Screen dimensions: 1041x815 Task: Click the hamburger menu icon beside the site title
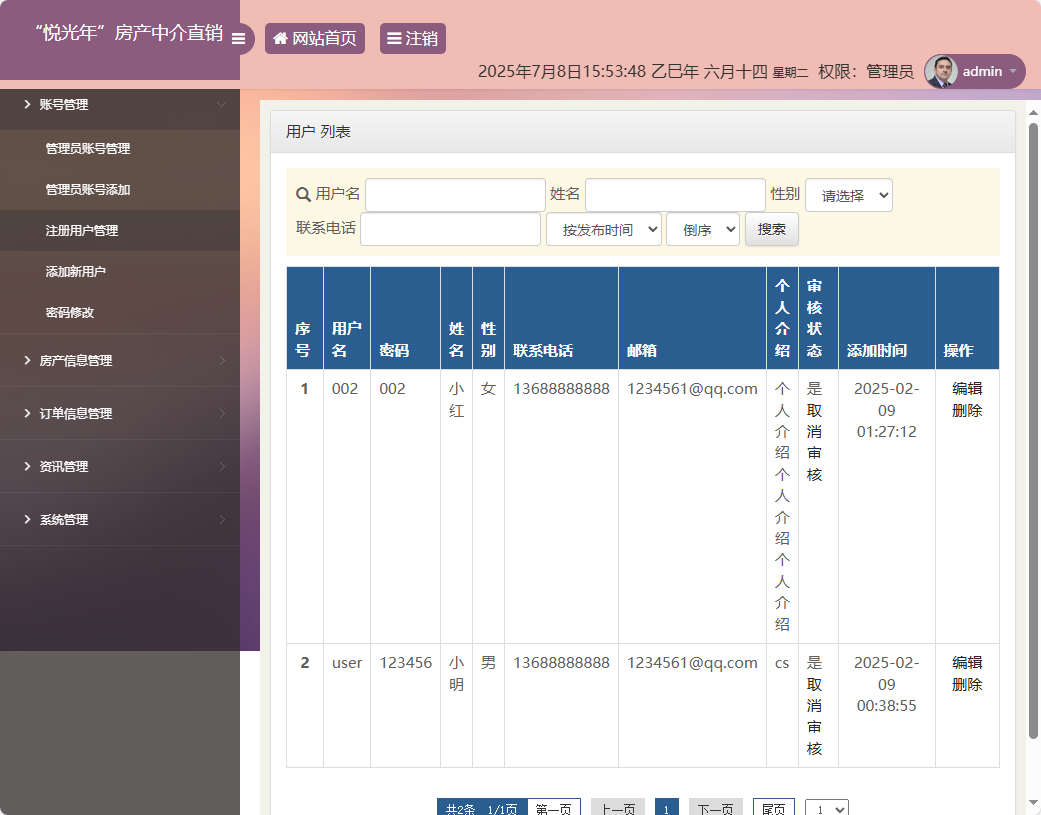coord(238,39)
